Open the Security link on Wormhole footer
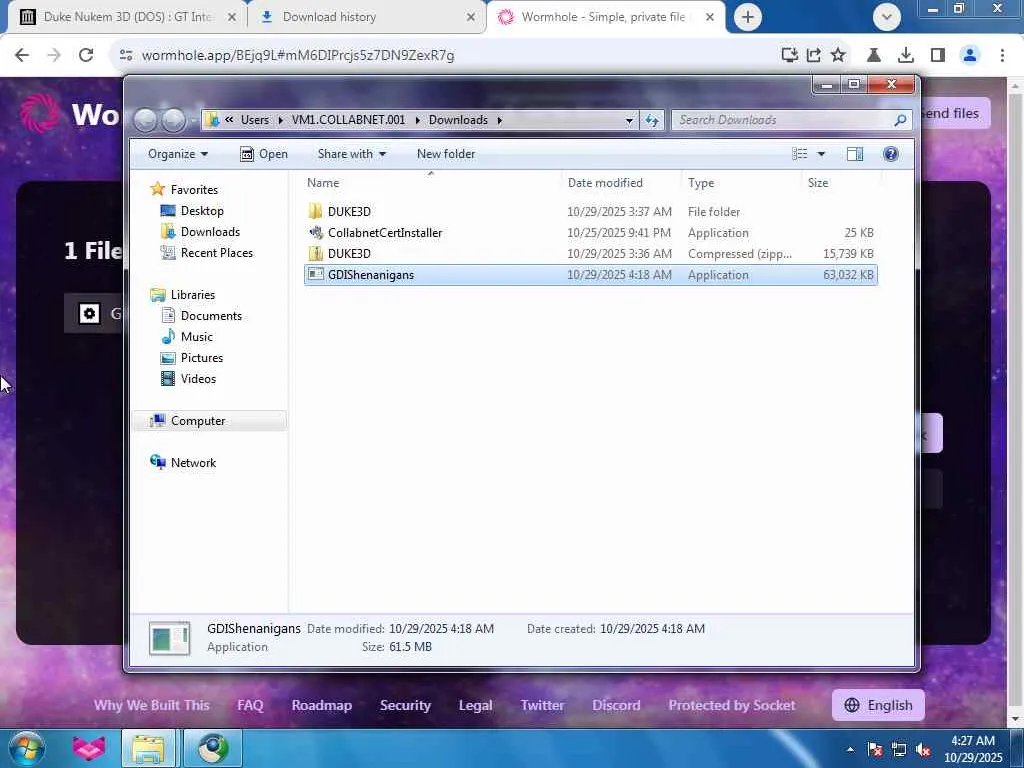The width and height of the screenshot is (1024, 768). (x=405, y=705)
